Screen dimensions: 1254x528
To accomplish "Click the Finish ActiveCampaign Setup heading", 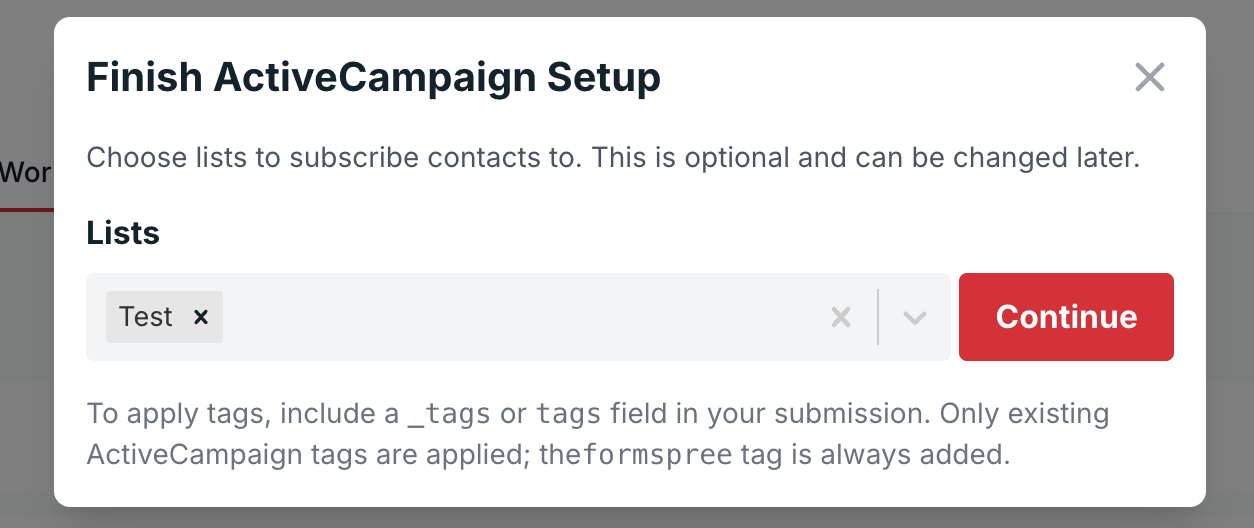I will point(373,77).
